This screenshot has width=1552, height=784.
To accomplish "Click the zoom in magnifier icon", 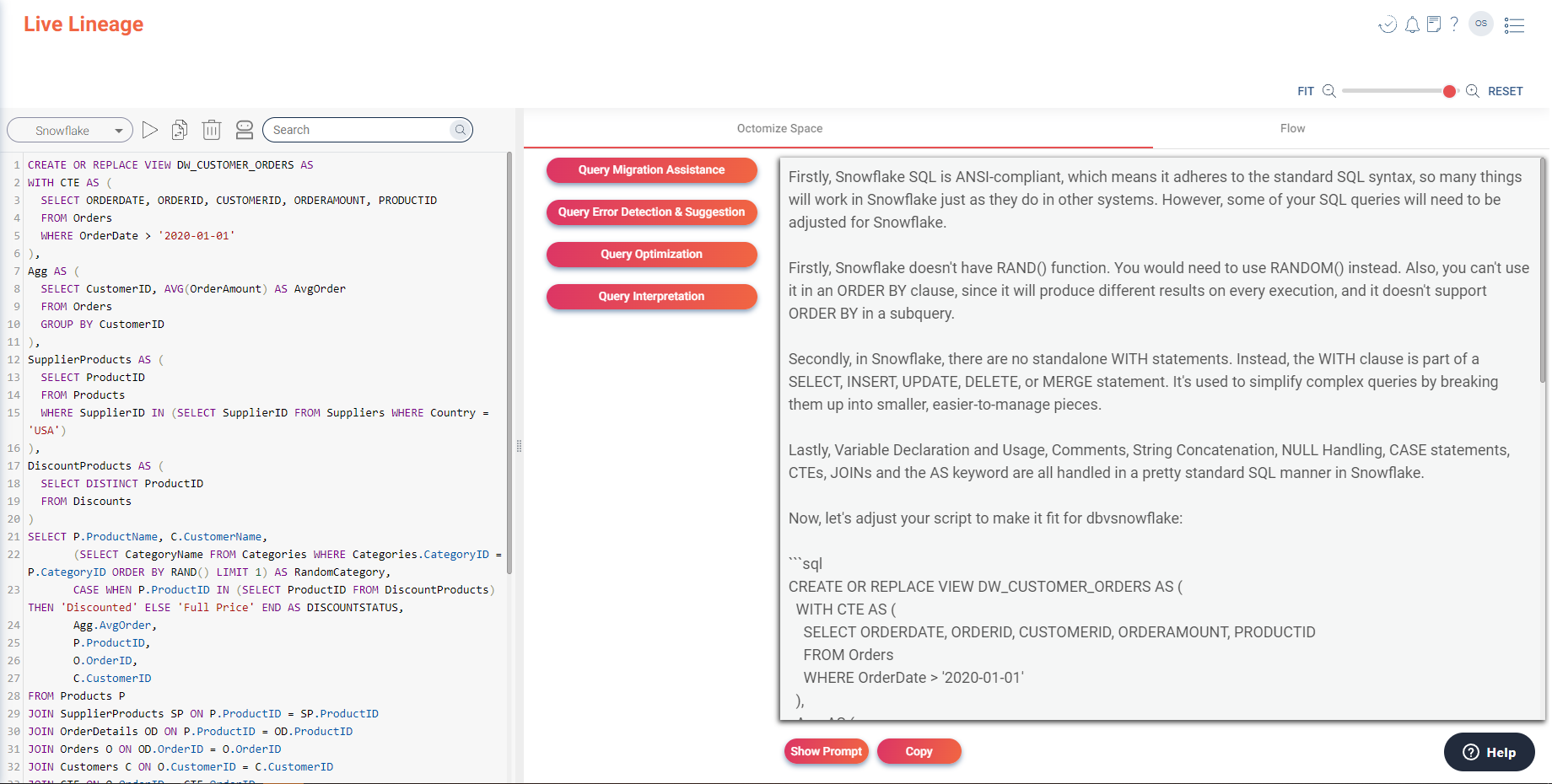I will [x=1473, y=91].
